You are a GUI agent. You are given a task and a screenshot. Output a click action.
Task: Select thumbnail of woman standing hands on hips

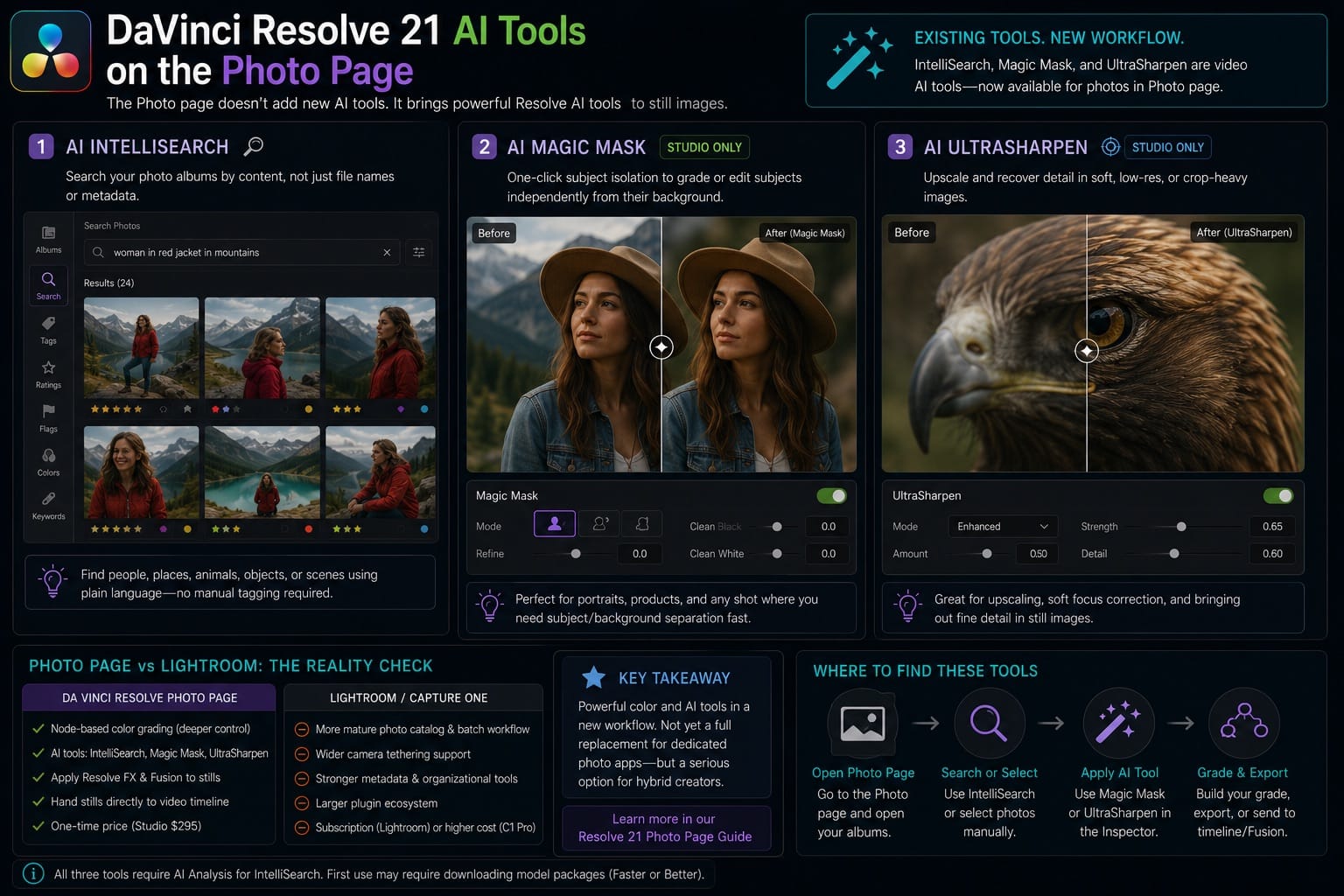click(141, 348)
